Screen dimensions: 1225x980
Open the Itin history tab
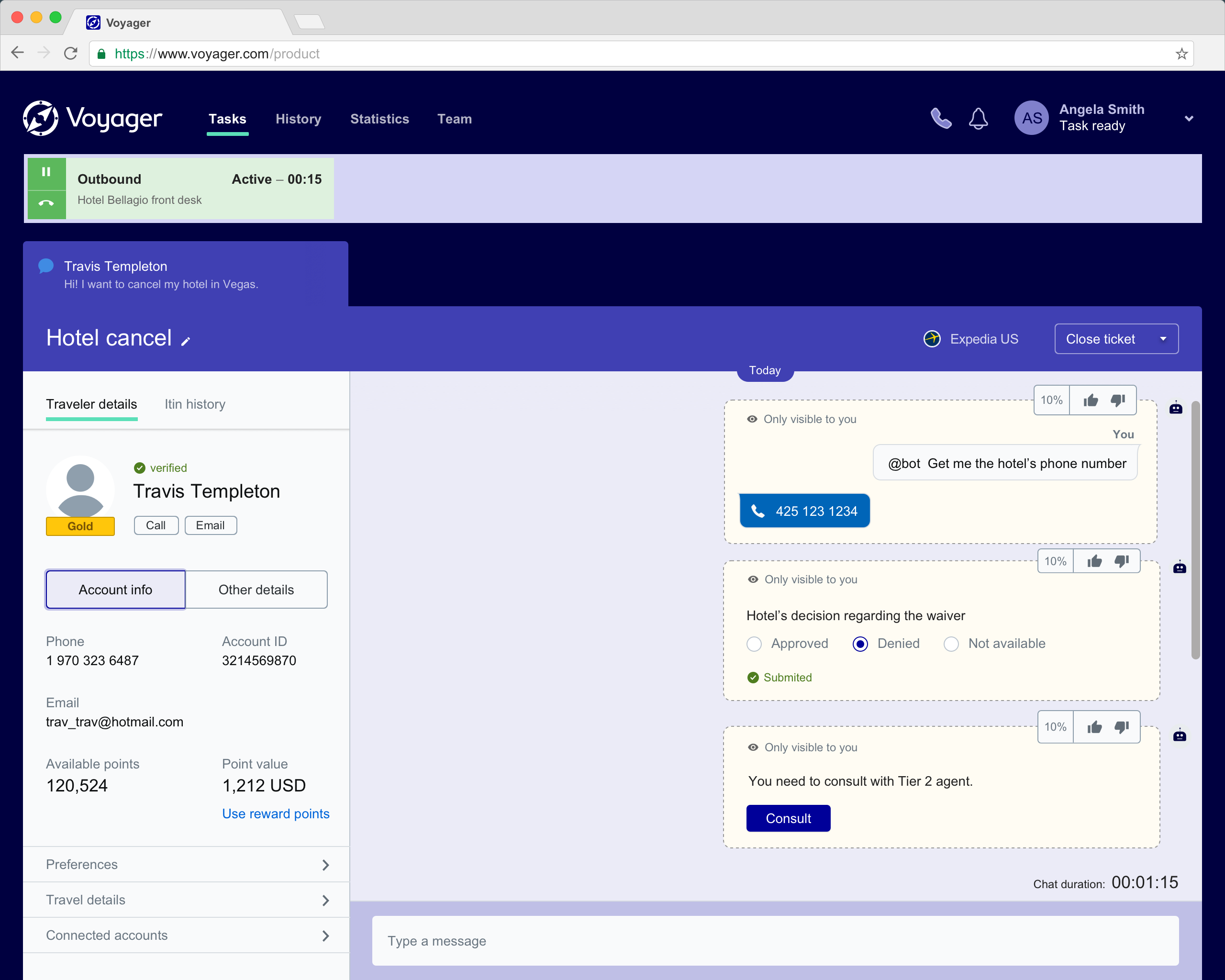(x=195, y=404)
